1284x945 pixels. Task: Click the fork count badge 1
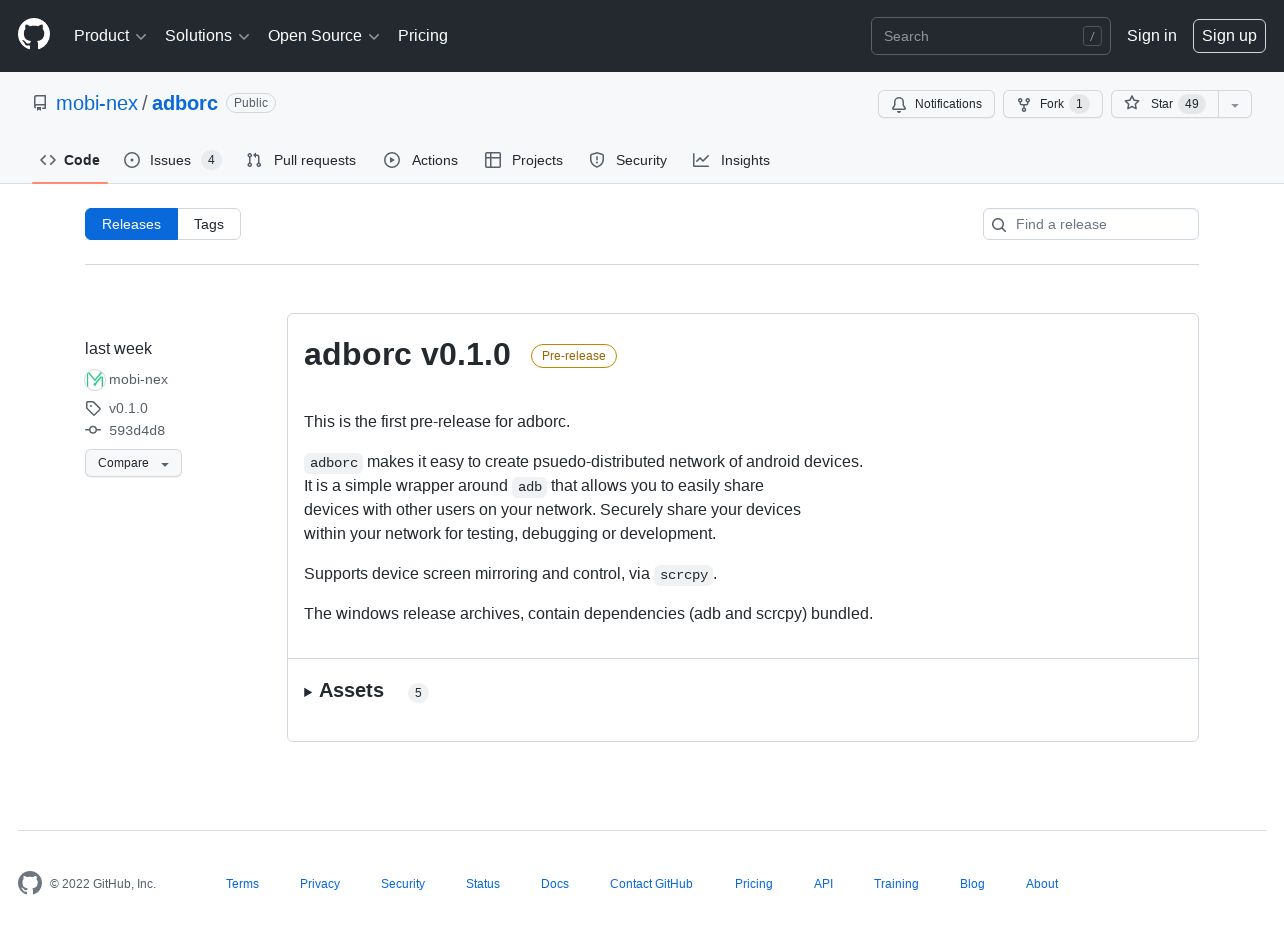click(x=1079, y=104)
